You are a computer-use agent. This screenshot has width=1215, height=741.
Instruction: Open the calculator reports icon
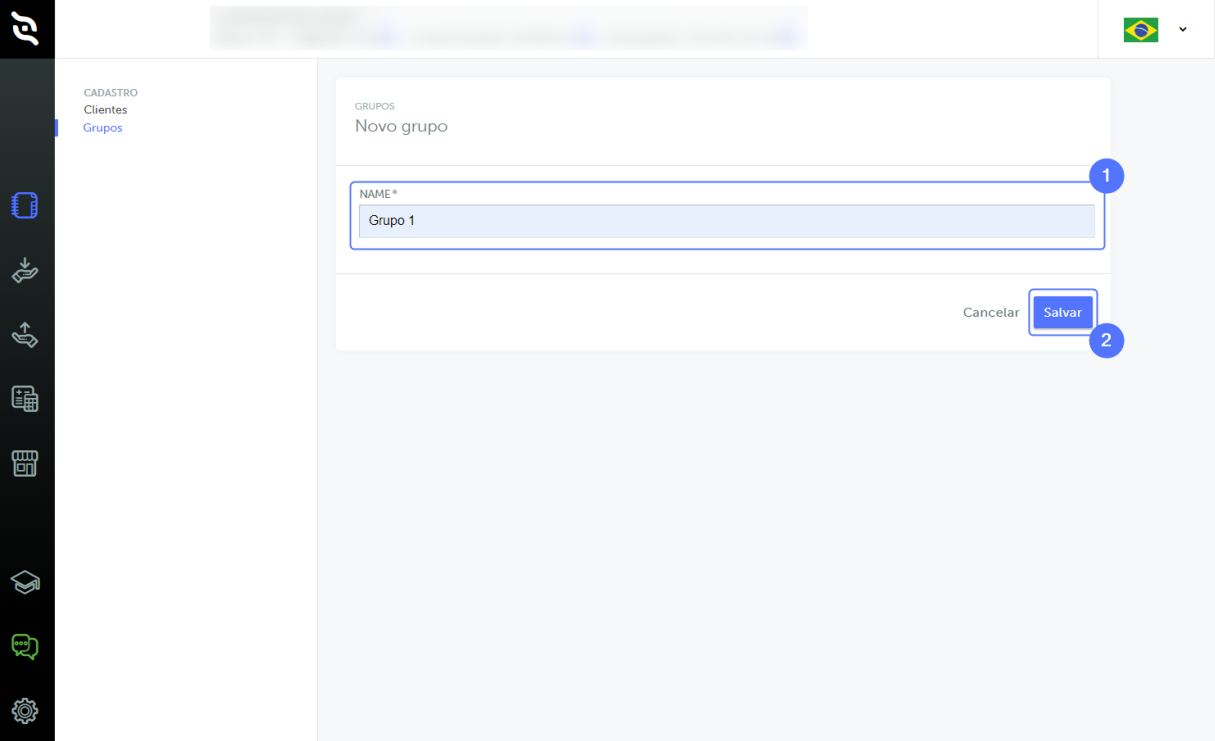tap(25, 399)
